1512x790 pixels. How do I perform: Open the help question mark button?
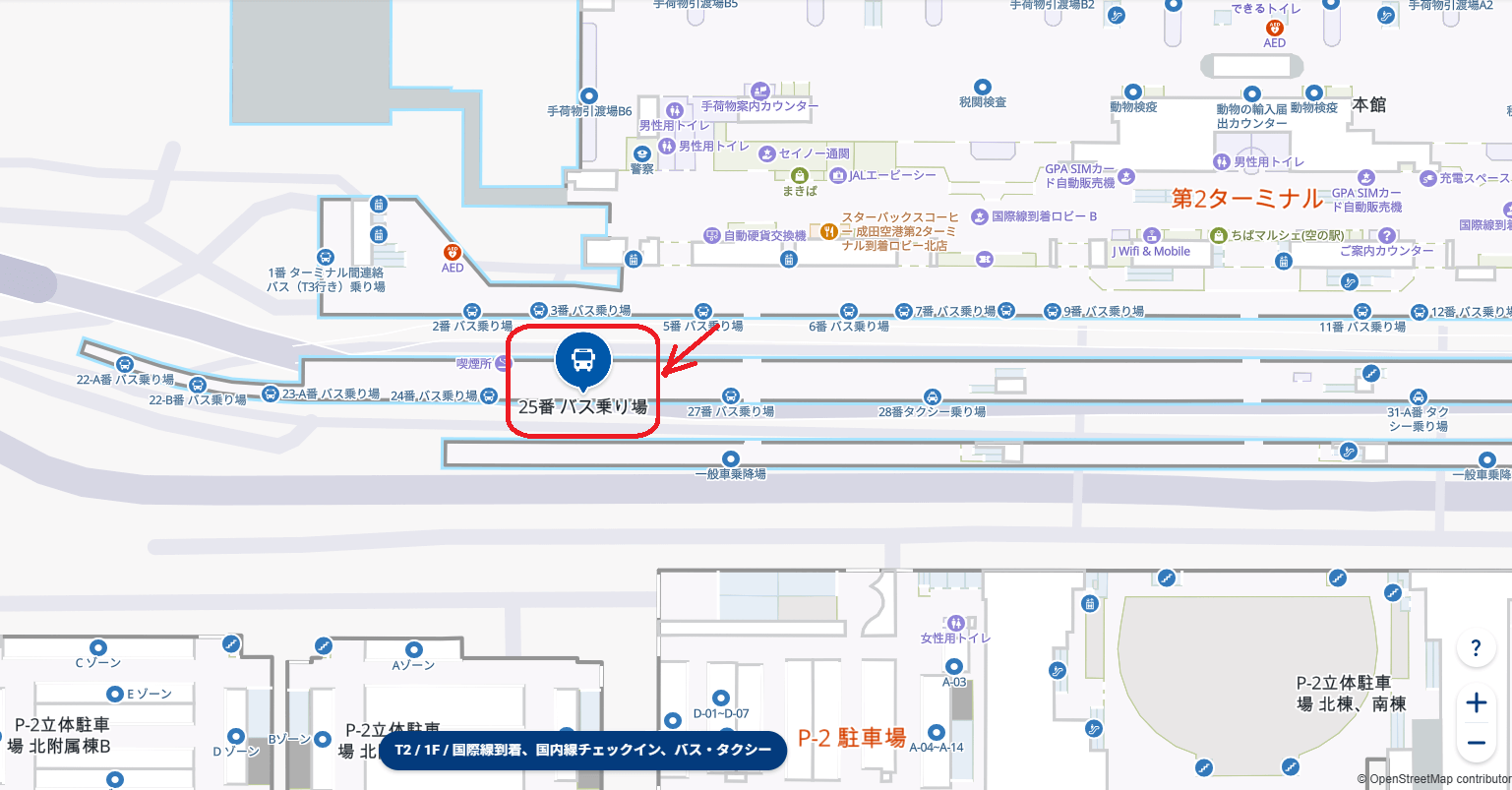pyautogui.click(x=1476, y=648)
